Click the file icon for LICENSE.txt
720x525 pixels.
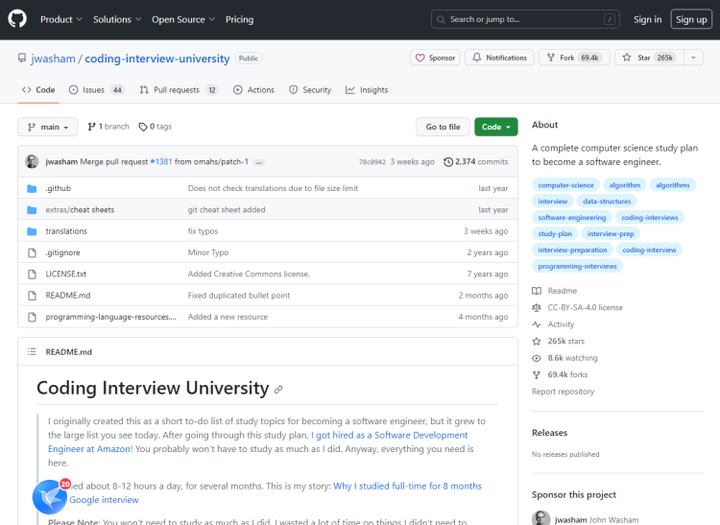point(32,274)
